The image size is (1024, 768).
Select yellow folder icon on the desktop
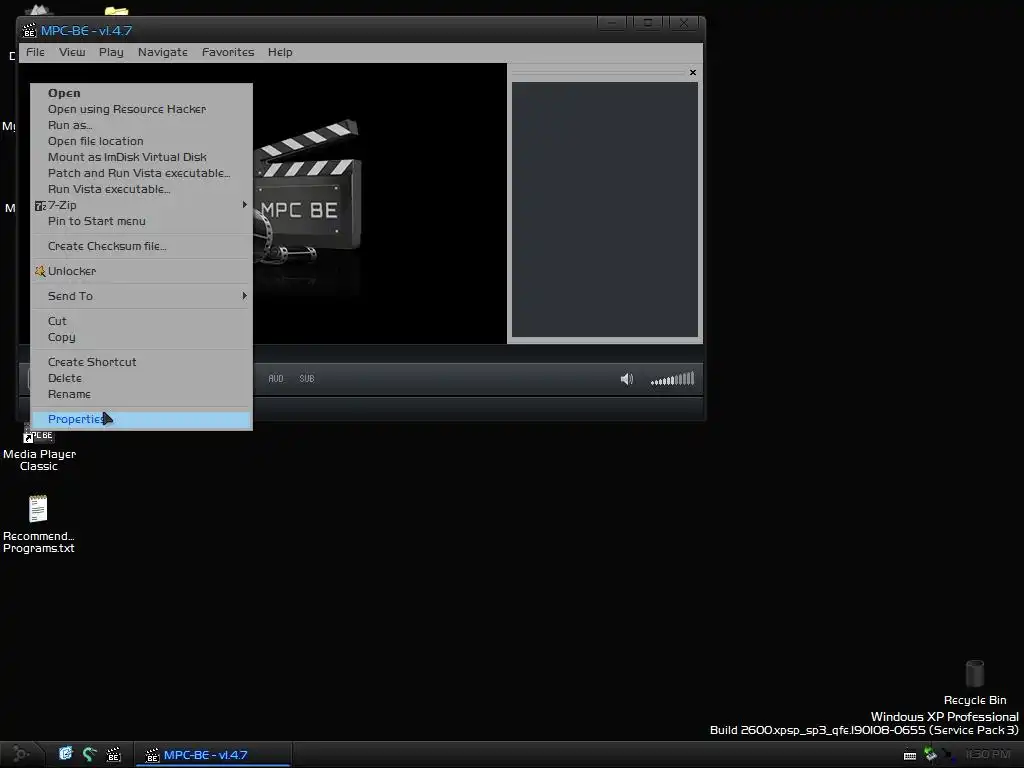click(116, 10)
